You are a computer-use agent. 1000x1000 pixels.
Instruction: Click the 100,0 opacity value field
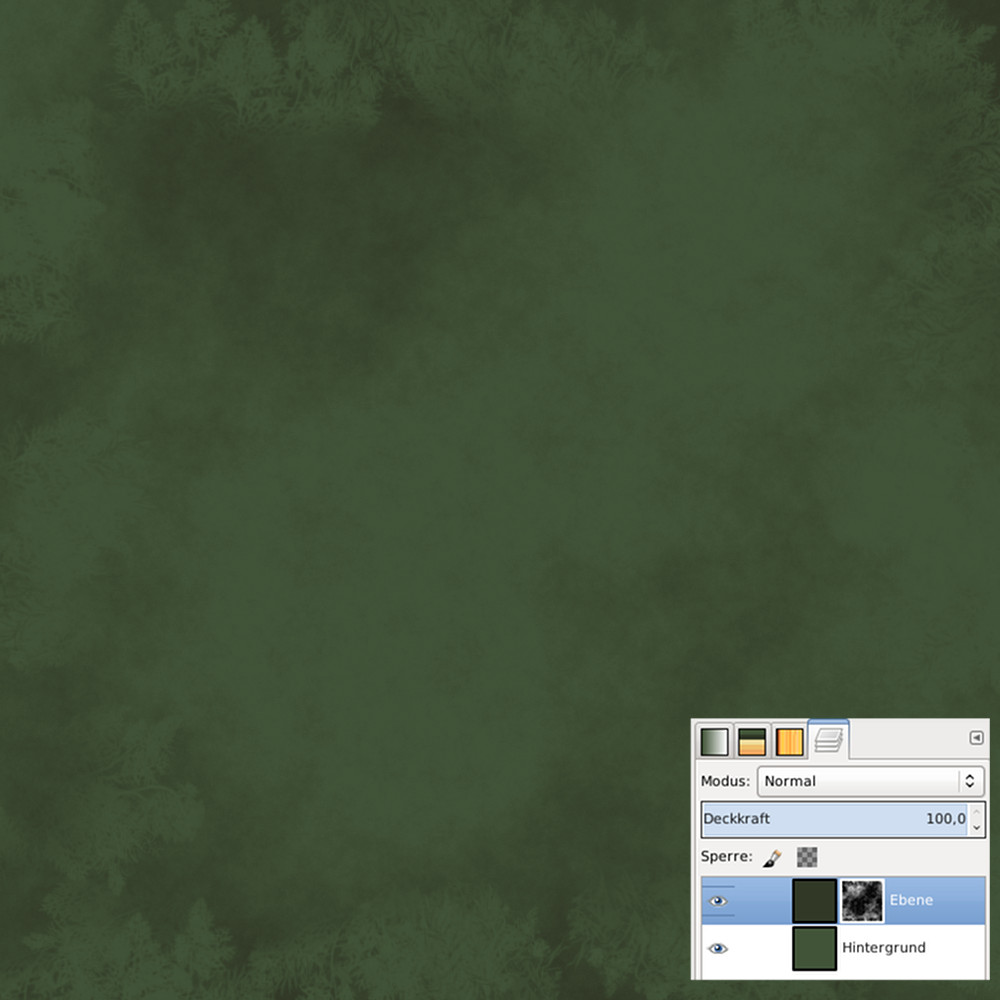[x=944, y=819]
